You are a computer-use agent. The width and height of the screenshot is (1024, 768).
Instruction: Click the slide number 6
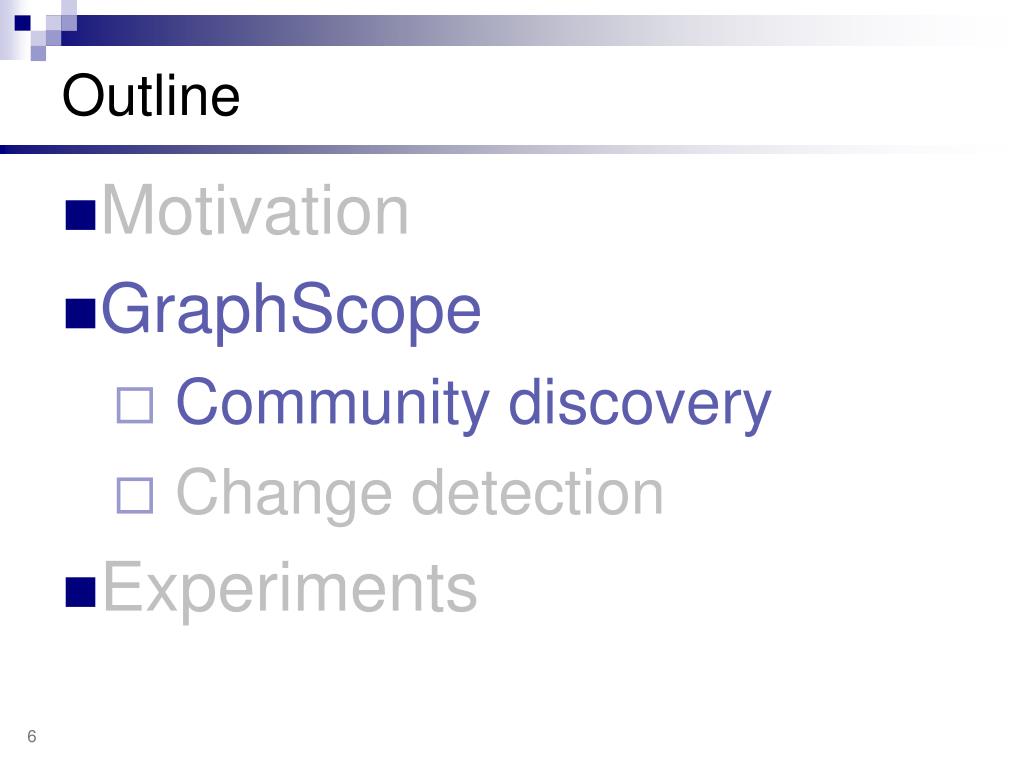(x=31, y=736)
